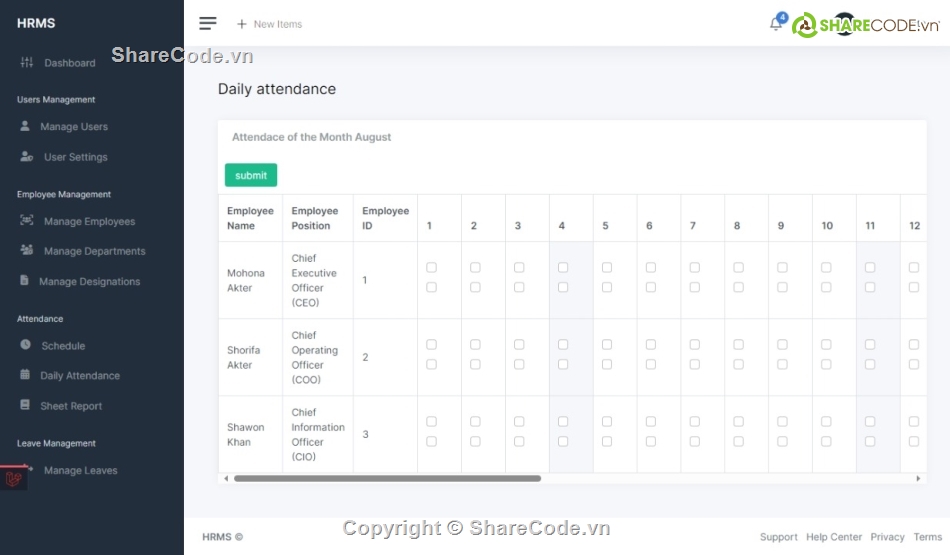This screenshot has width=950, height=555.
Task: Click the Schedule clock icon
Action: click(25, 345)
